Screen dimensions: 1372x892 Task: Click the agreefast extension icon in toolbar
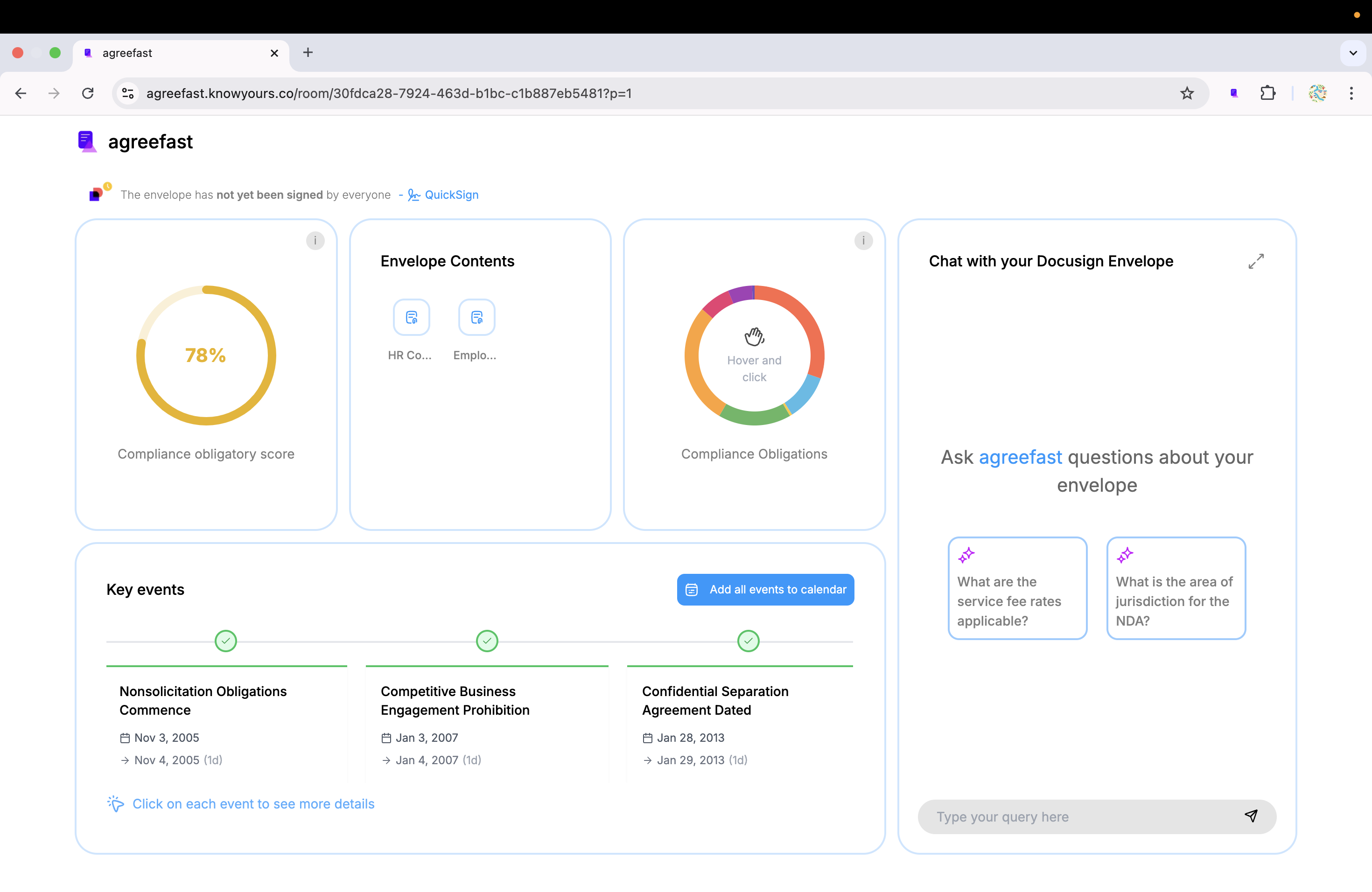1234,93
